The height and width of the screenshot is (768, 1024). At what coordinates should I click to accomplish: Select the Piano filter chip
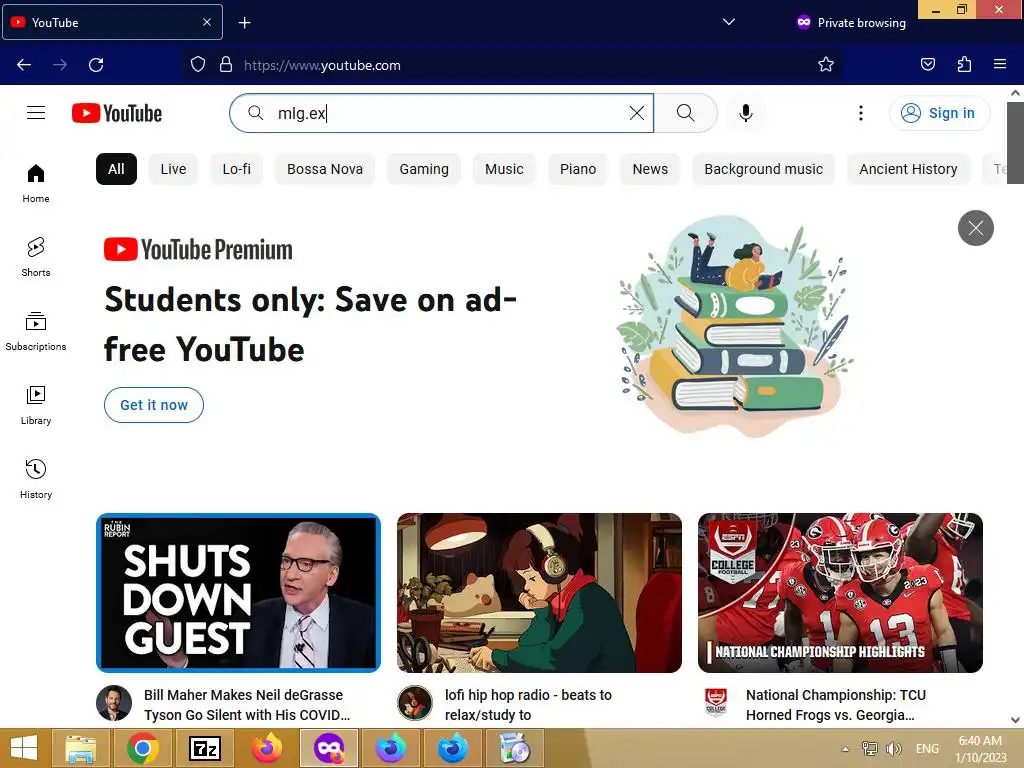pyautogui.click(x=578, y=169)
